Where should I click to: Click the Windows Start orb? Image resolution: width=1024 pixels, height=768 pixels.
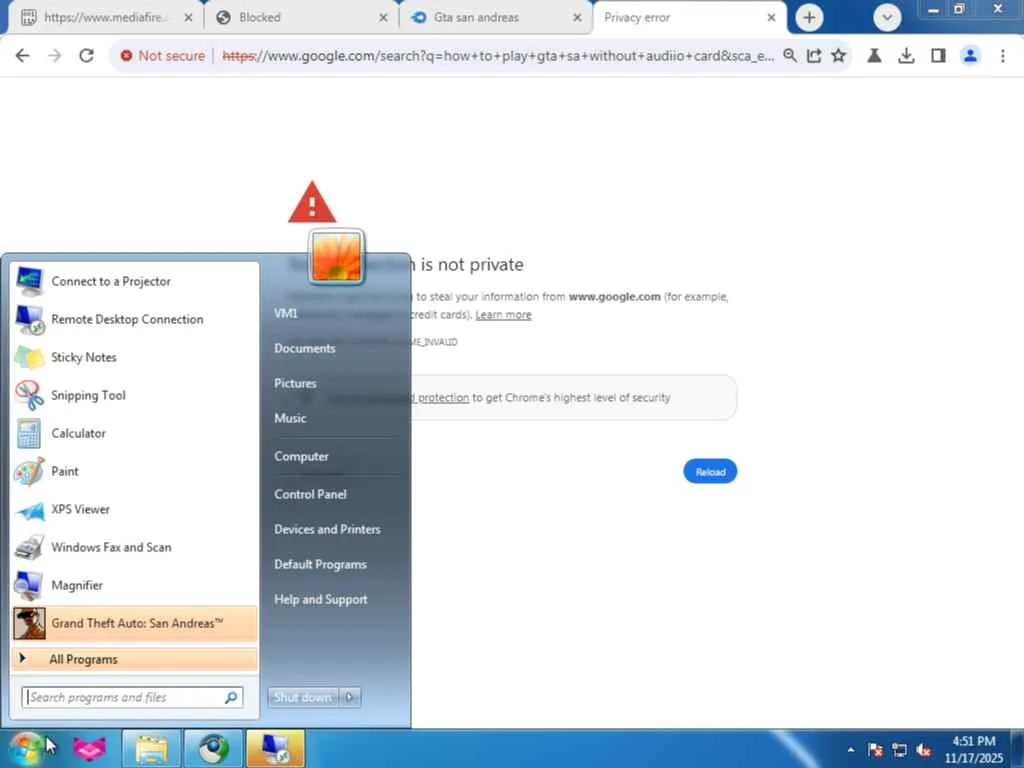(26, 748)
